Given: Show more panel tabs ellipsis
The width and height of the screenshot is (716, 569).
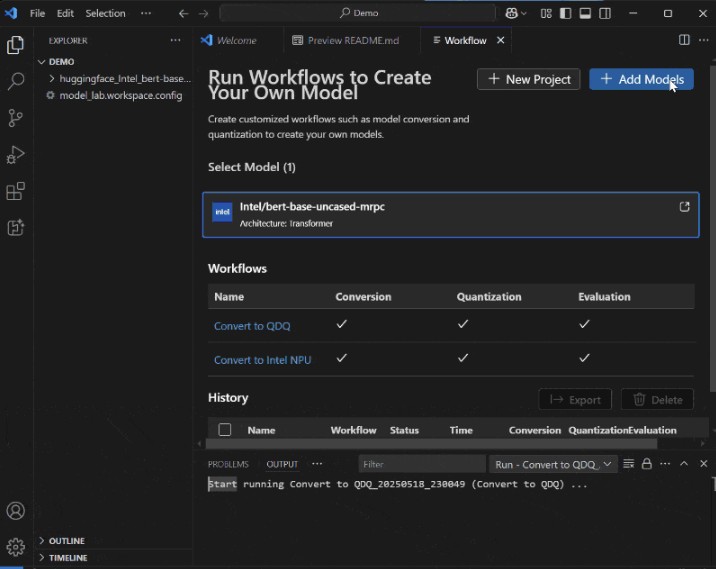Looking at the screenshot, I should tap(317, 464).
